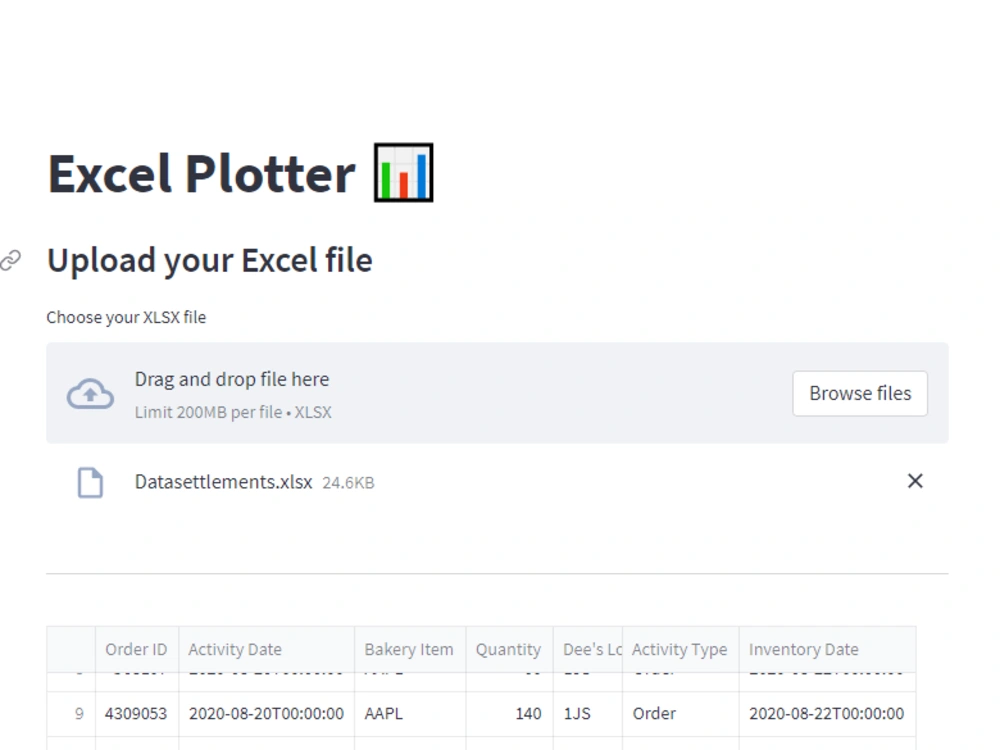Click the quantity value 140

click(528, 713)
